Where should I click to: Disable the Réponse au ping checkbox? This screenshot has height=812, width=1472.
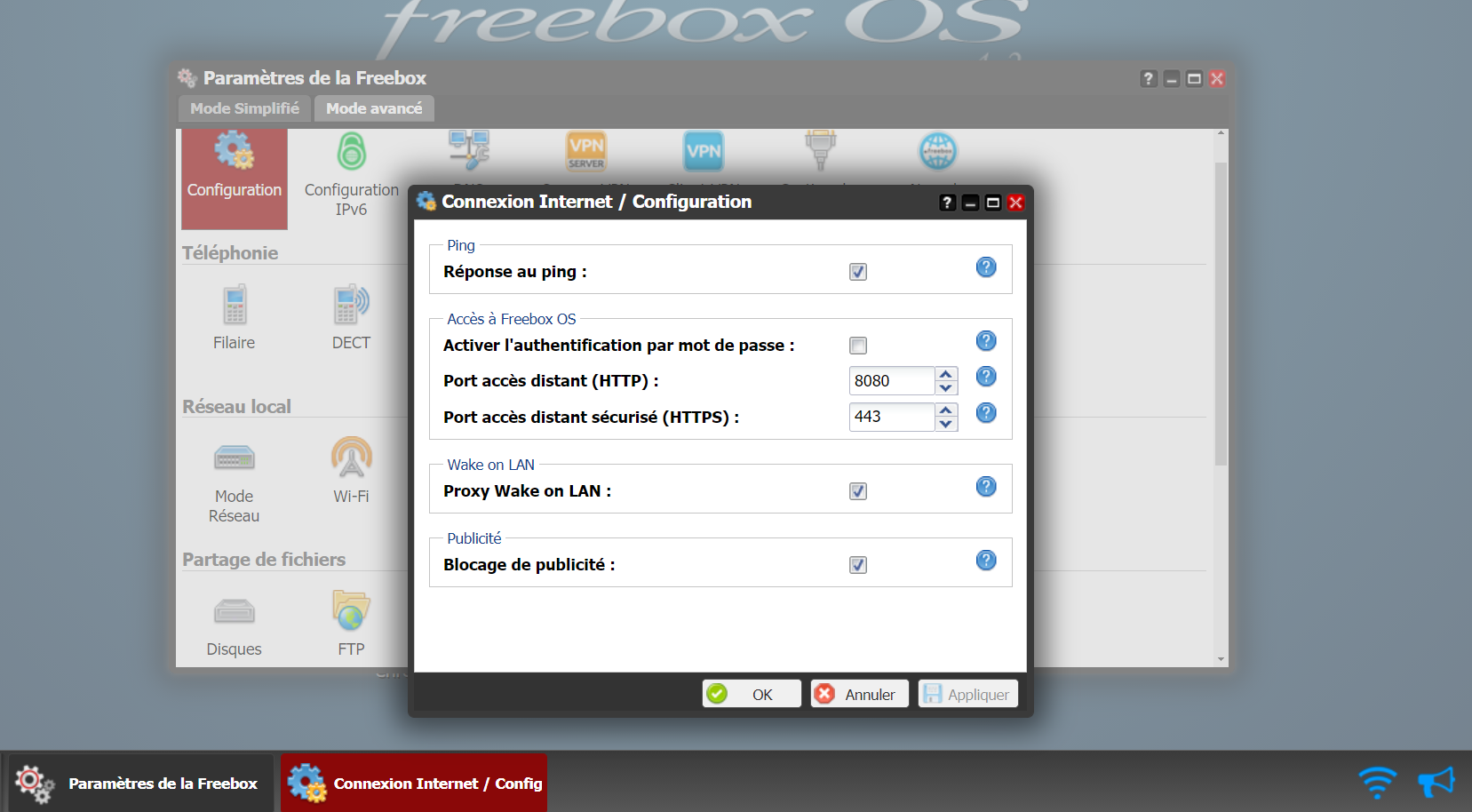pos(857,272)
